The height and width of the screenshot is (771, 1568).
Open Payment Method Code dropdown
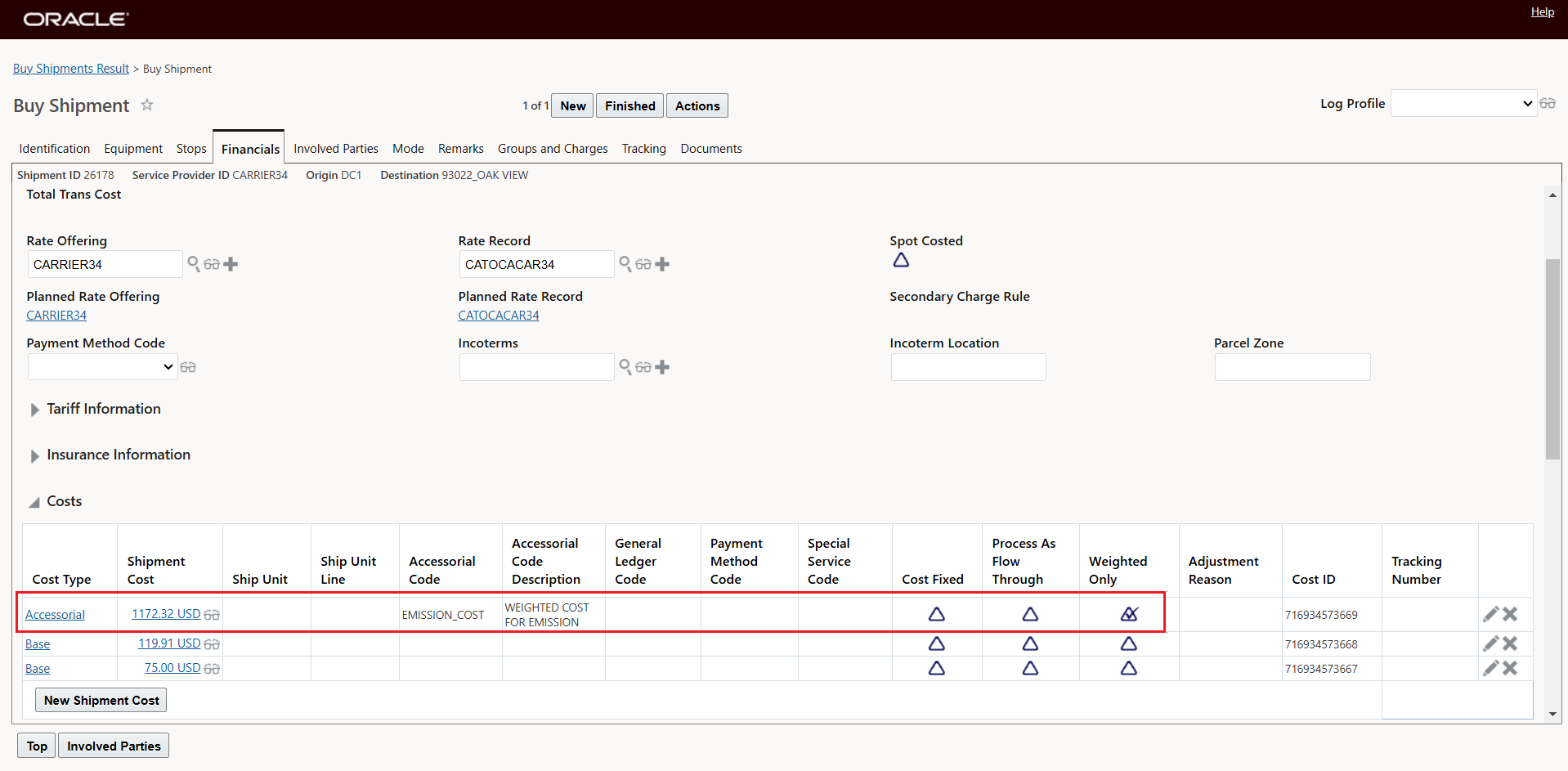click(102, 367)
